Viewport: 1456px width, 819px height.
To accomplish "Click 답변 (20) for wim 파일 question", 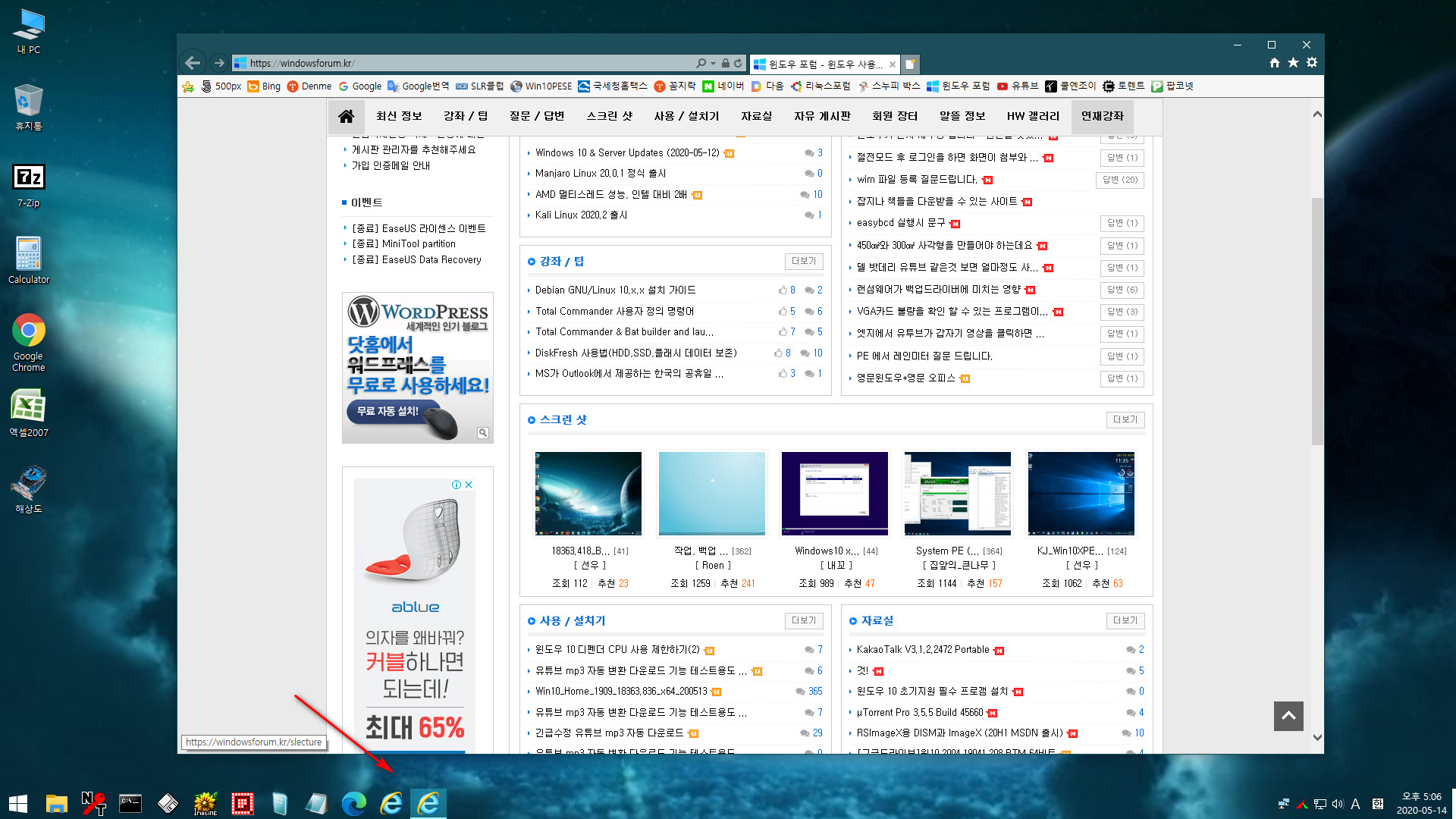I will (x=1120, y=180).
